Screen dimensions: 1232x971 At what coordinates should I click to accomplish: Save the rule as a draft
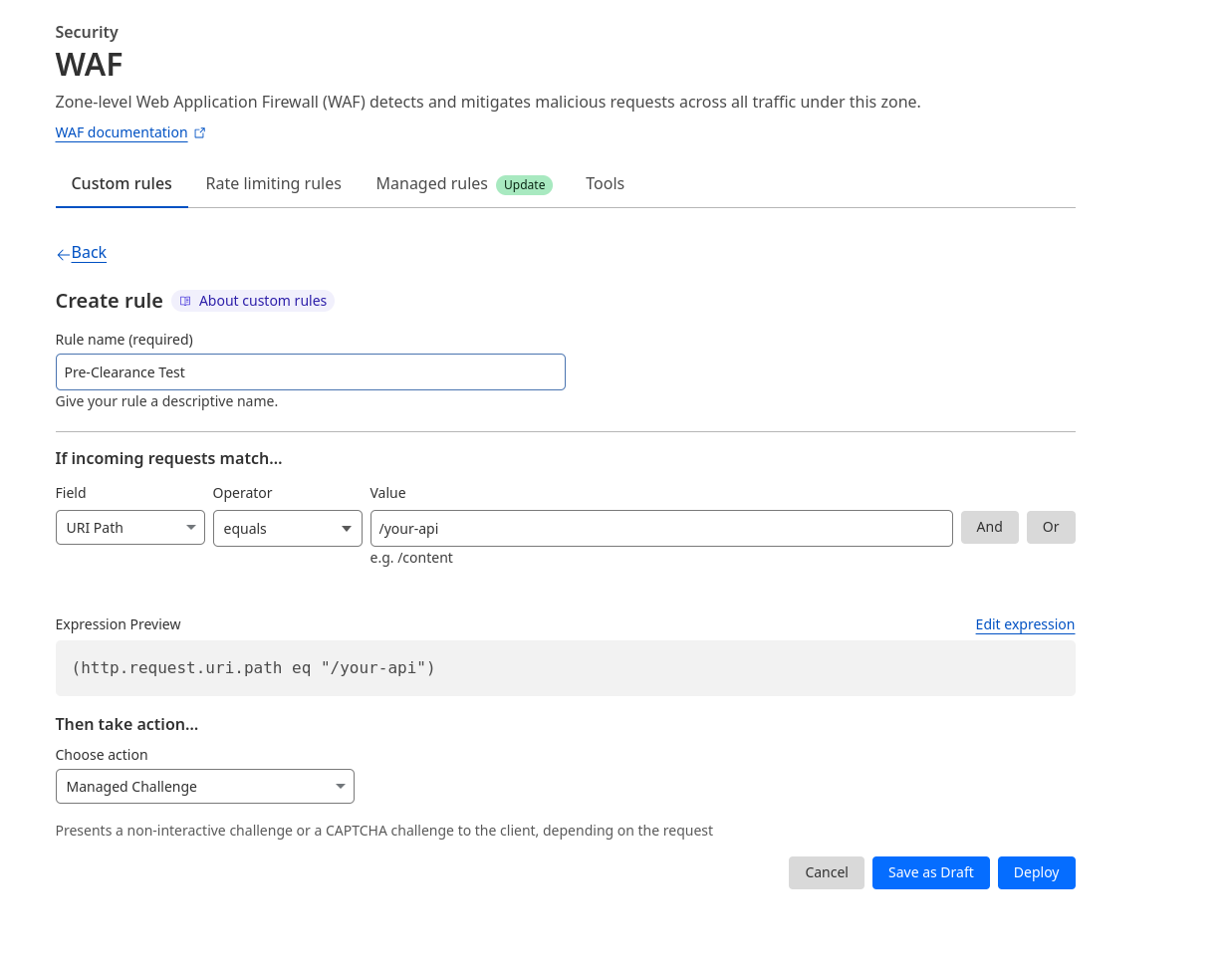pos(930,872)
